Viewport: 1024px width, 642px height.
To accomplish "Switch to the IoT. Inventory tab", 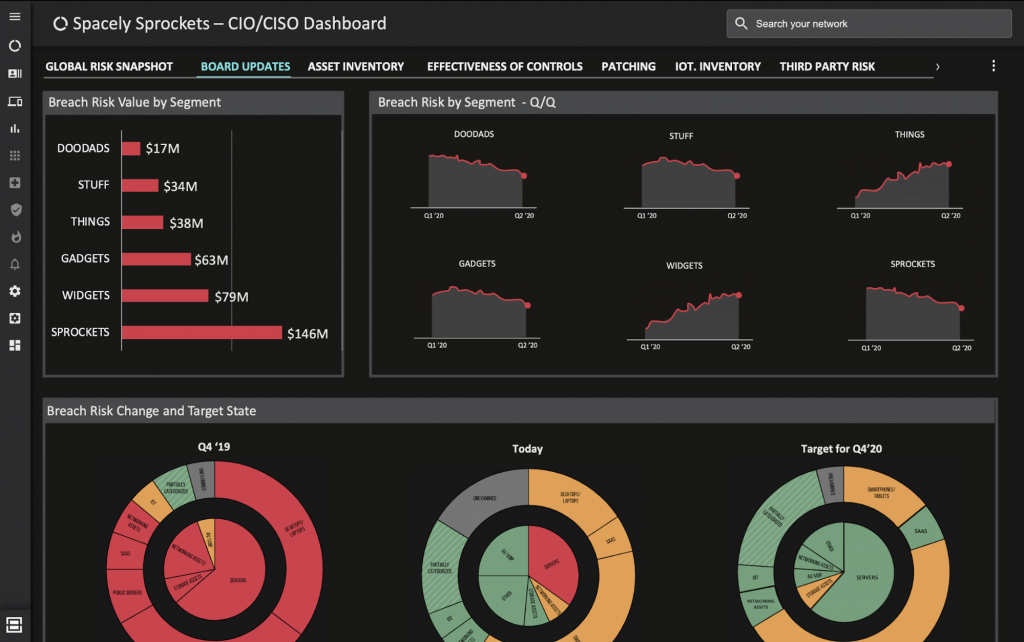I will (x=718, y=67).
